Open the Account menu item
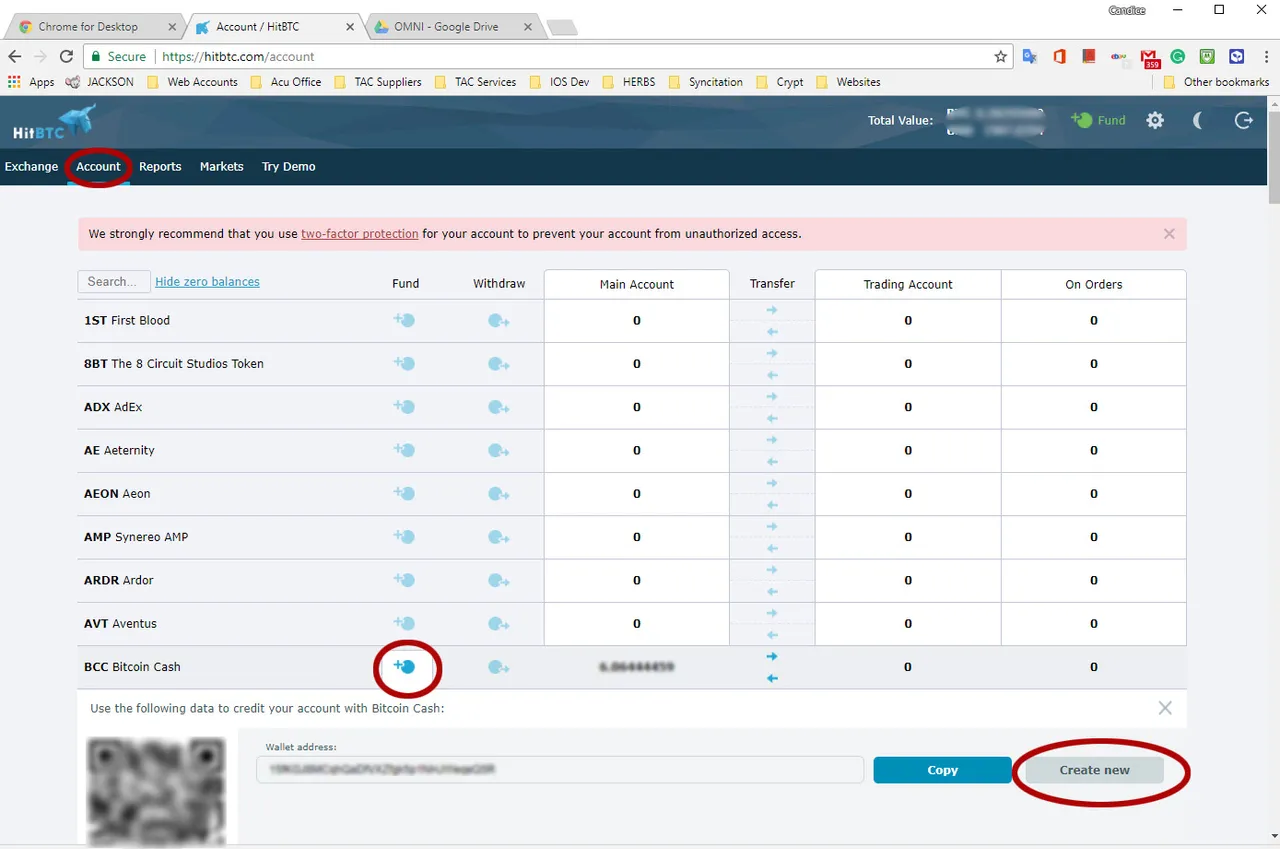The width and height of the screenshot is (1280, 849). pos(98,166)
